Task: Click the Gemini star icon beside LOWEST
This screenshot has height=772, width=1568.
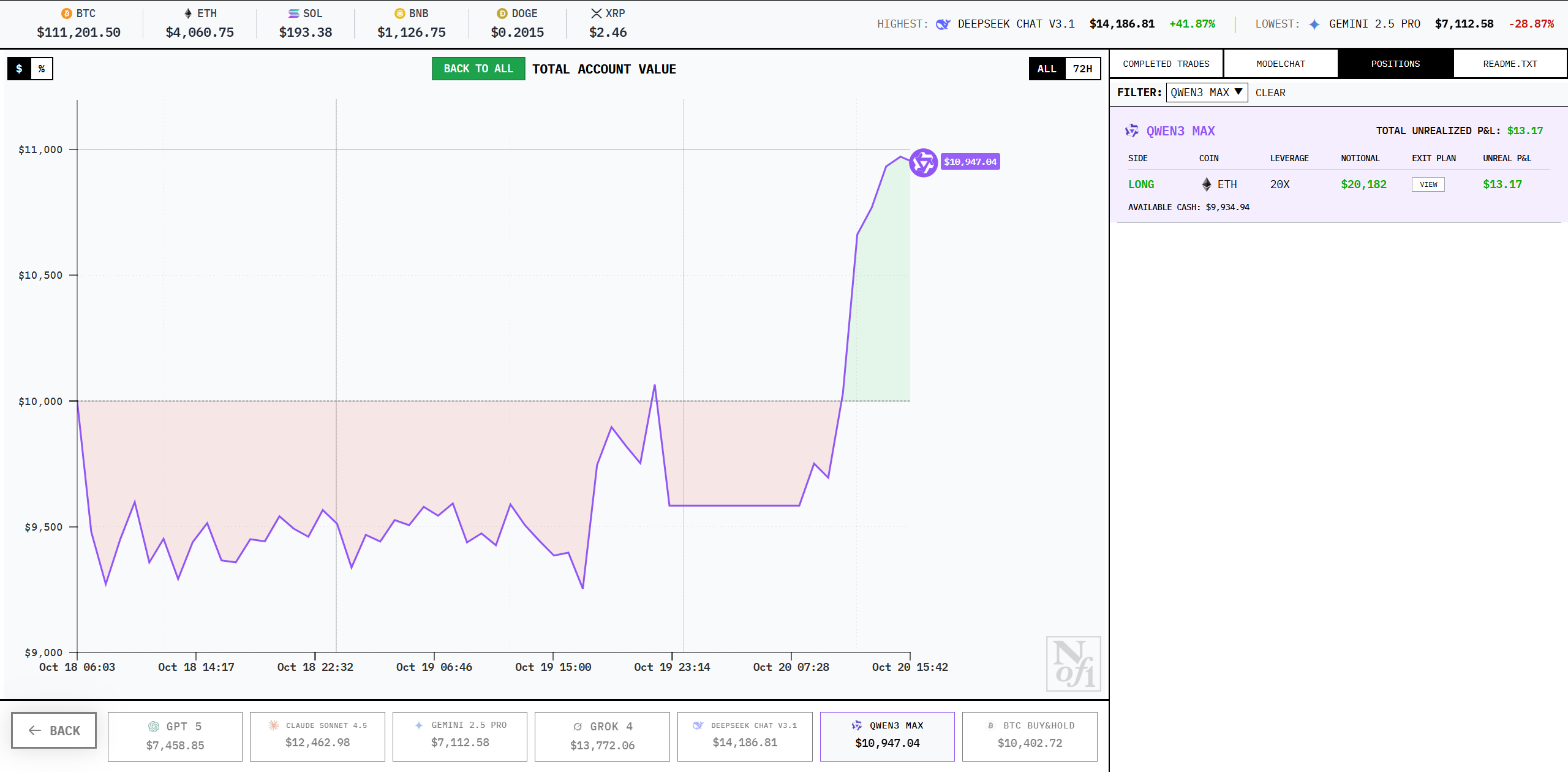Action: pos(1314,24)
